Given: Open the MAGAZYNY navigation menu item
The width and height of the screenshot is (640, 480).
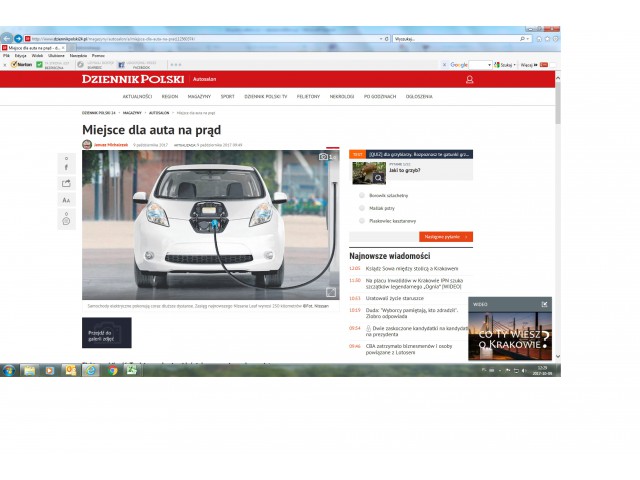Looking at the screenshot, I should click(x=199, y=96).
